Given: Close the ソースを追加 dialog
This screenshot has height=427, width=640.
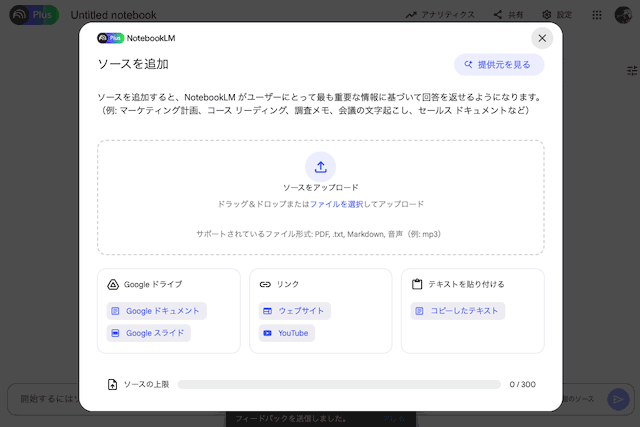Looking at the screenshot, I should point(542,38).
